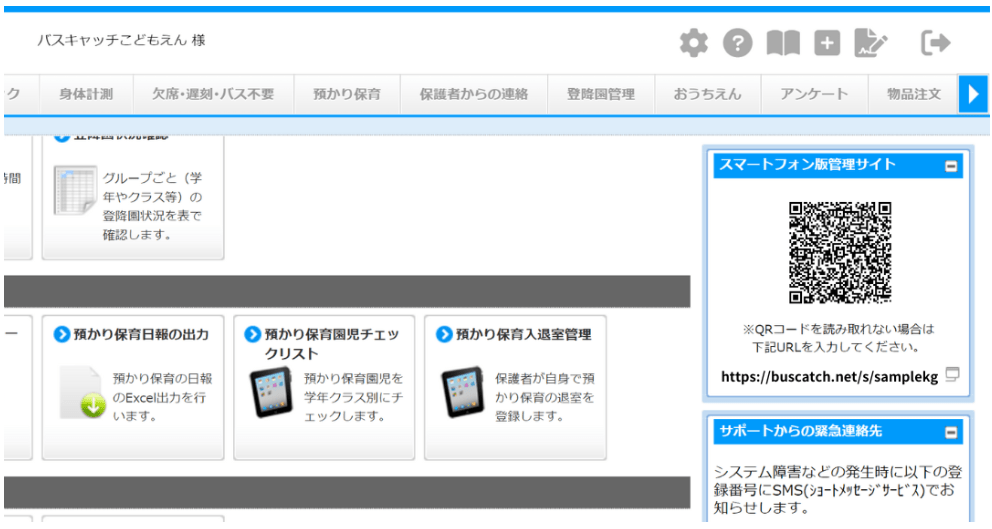Open the 身体計測 tab
992x529 pixels.
(x=86, y=95)
